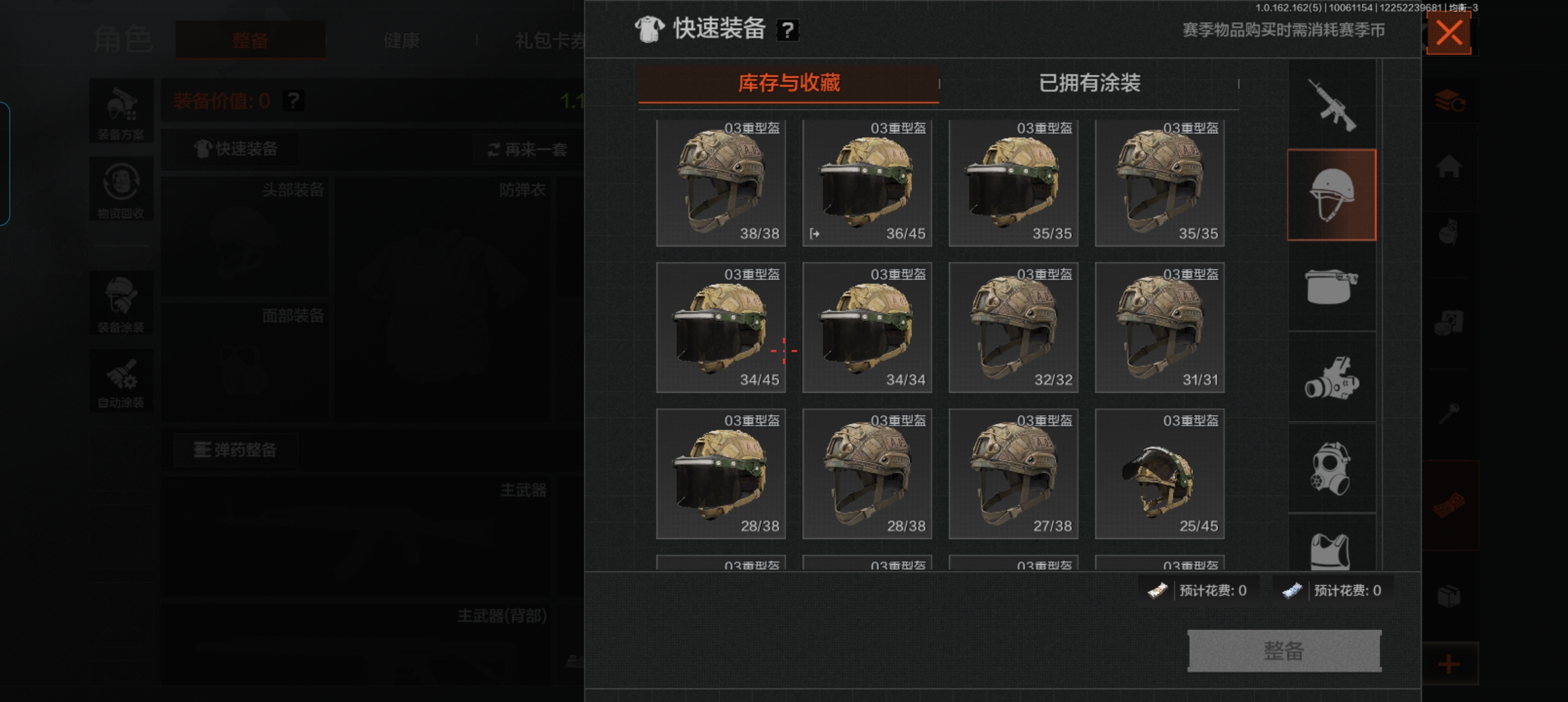Click the 再来一套 button behind panel
The width and height of the screenshot is (1568, 702).
[x=527, y=150]
